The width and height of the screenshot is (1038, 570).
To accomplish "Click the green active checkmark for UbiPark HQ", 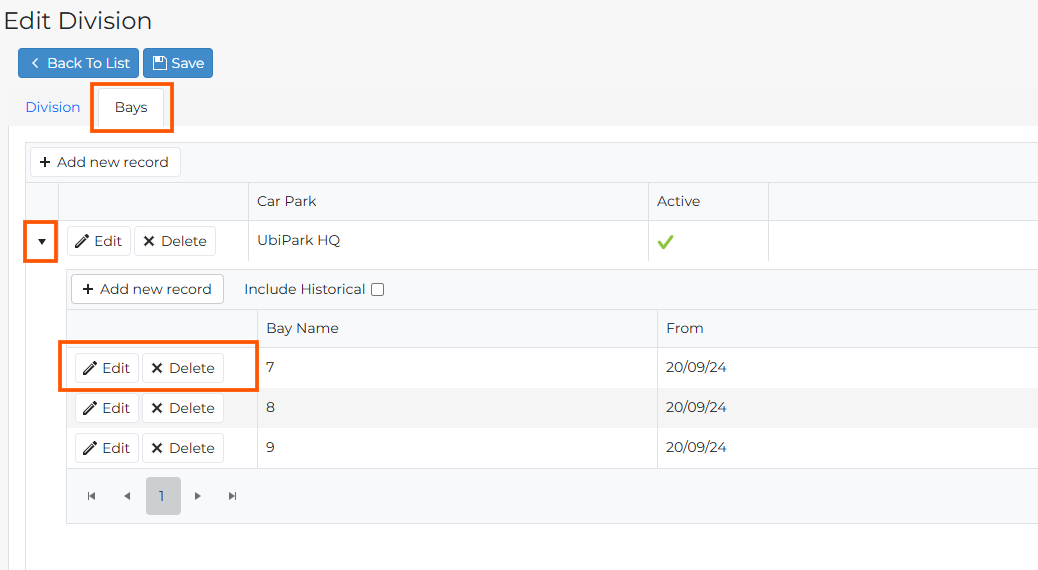I will pos(665,242).
